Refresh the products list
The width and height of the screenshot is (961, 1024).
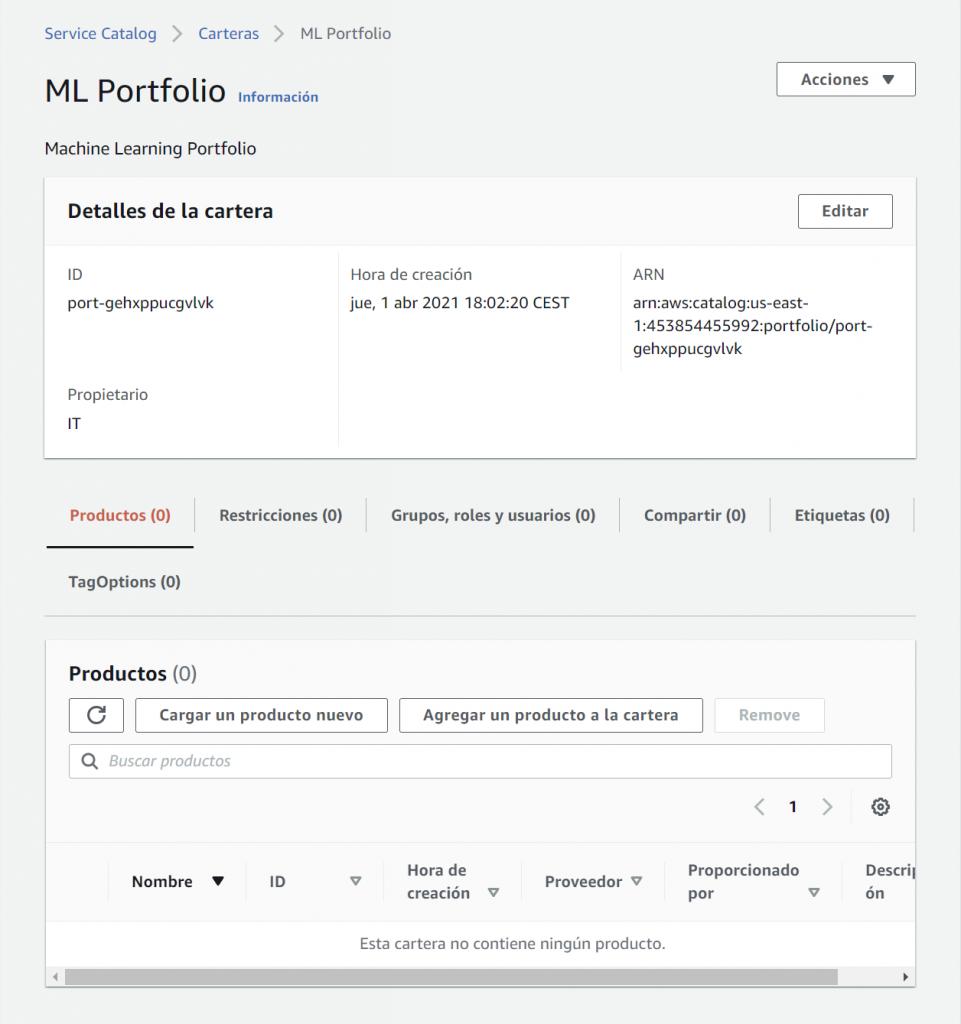click(96, 715)
